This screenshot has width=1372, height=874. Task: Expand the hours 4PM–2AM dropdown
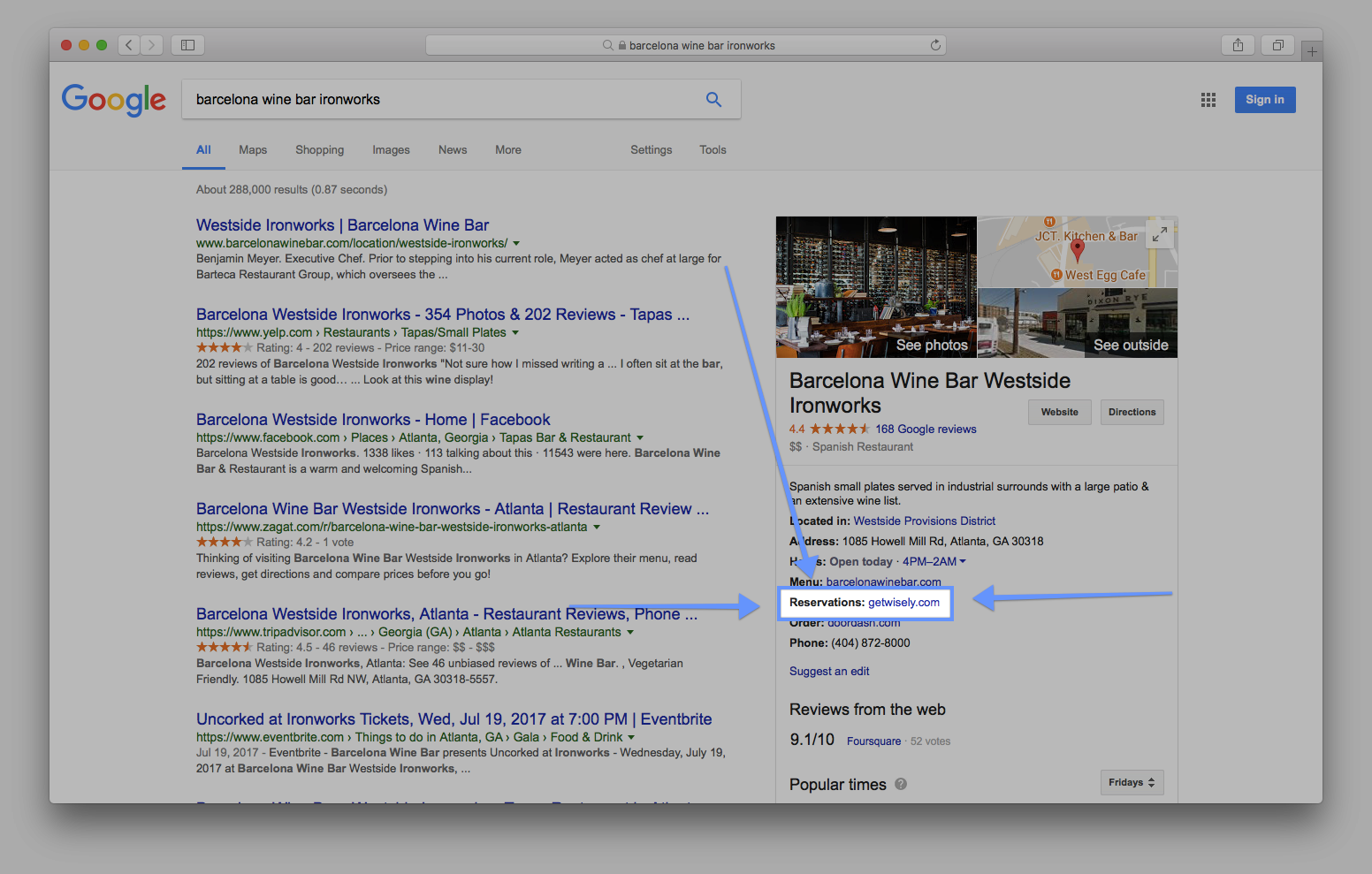[x=934, y=561]
